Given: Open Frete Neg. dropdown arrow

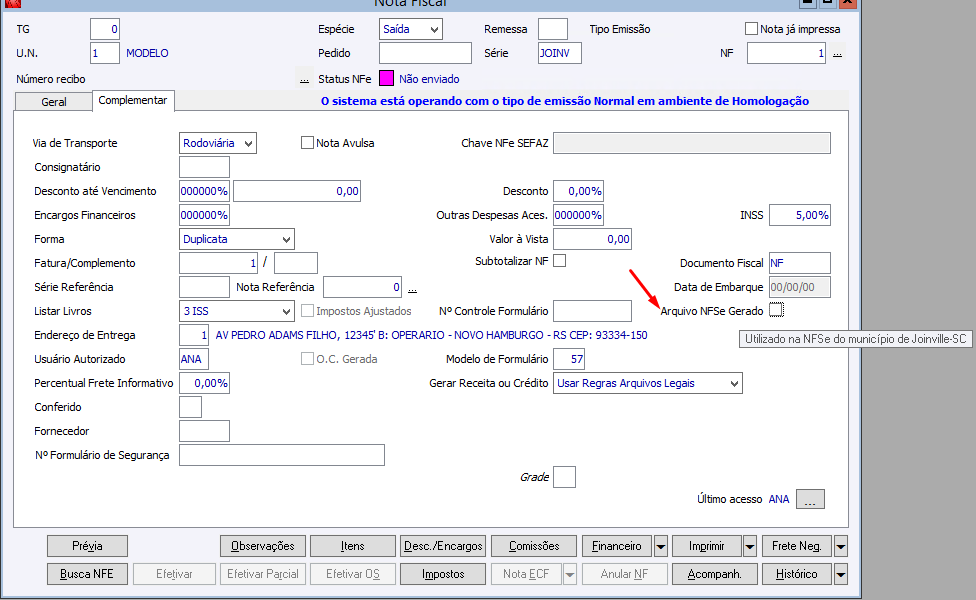Looking at the screenshot, I should click(840, 546).
